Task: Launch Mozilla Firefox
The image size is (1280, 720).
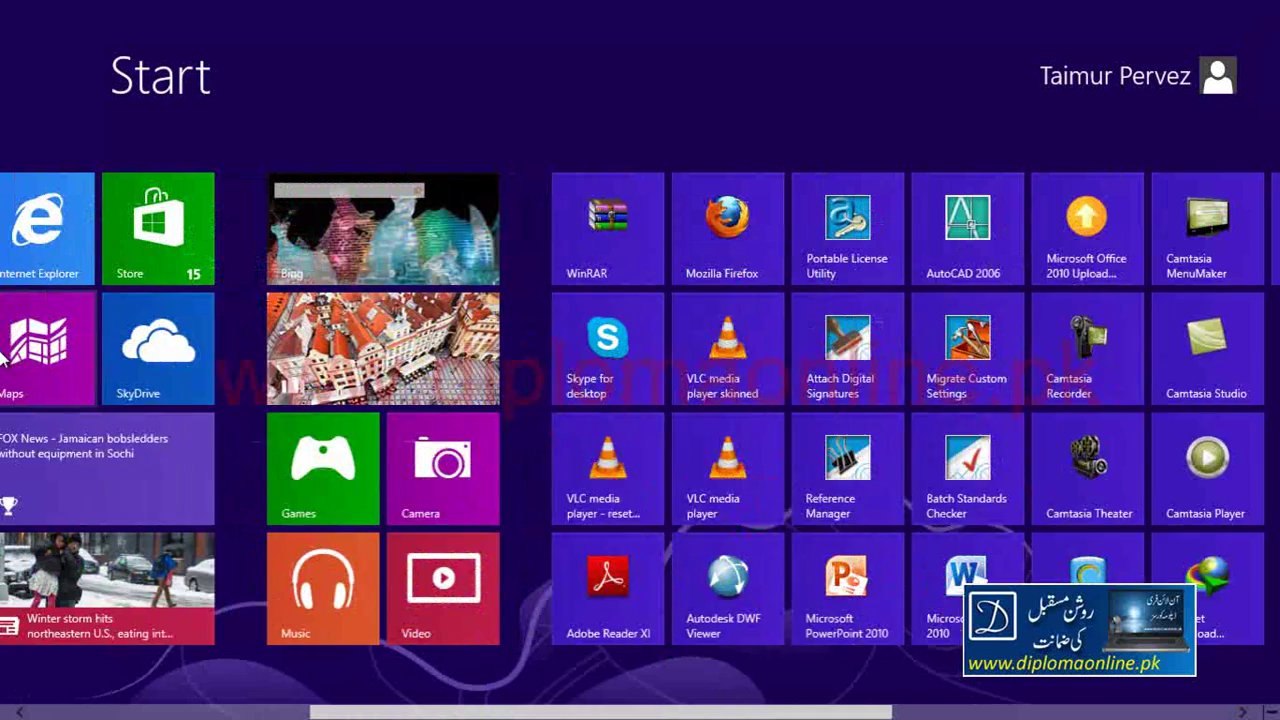Action: 728,229
